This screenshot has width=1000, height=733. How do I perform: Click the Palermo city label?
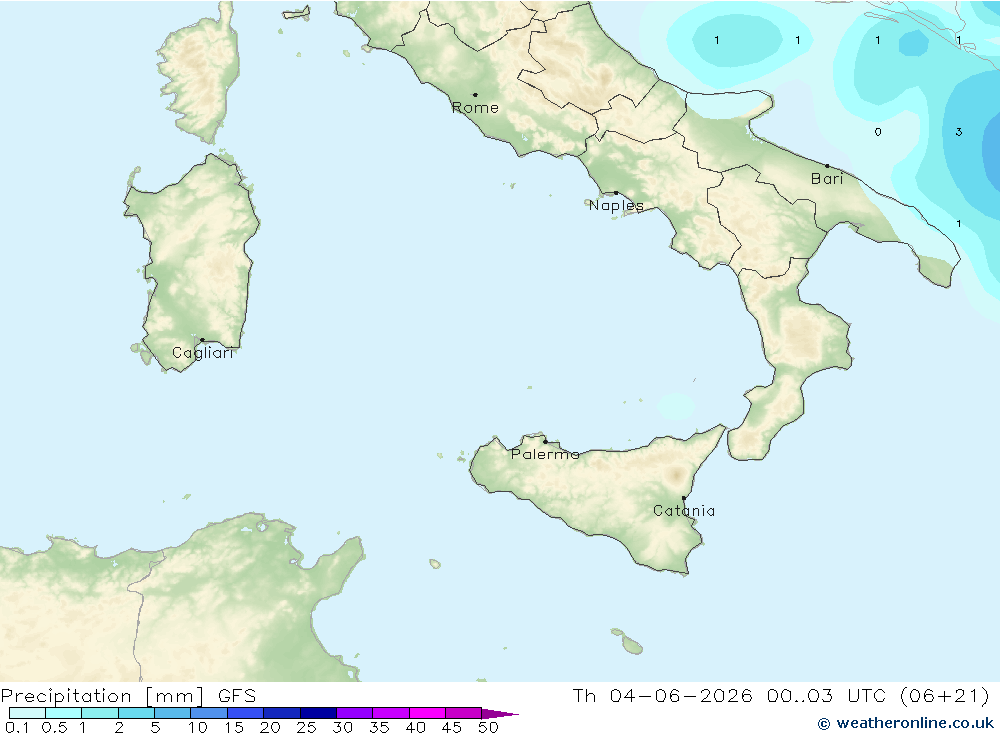(545, 454)
